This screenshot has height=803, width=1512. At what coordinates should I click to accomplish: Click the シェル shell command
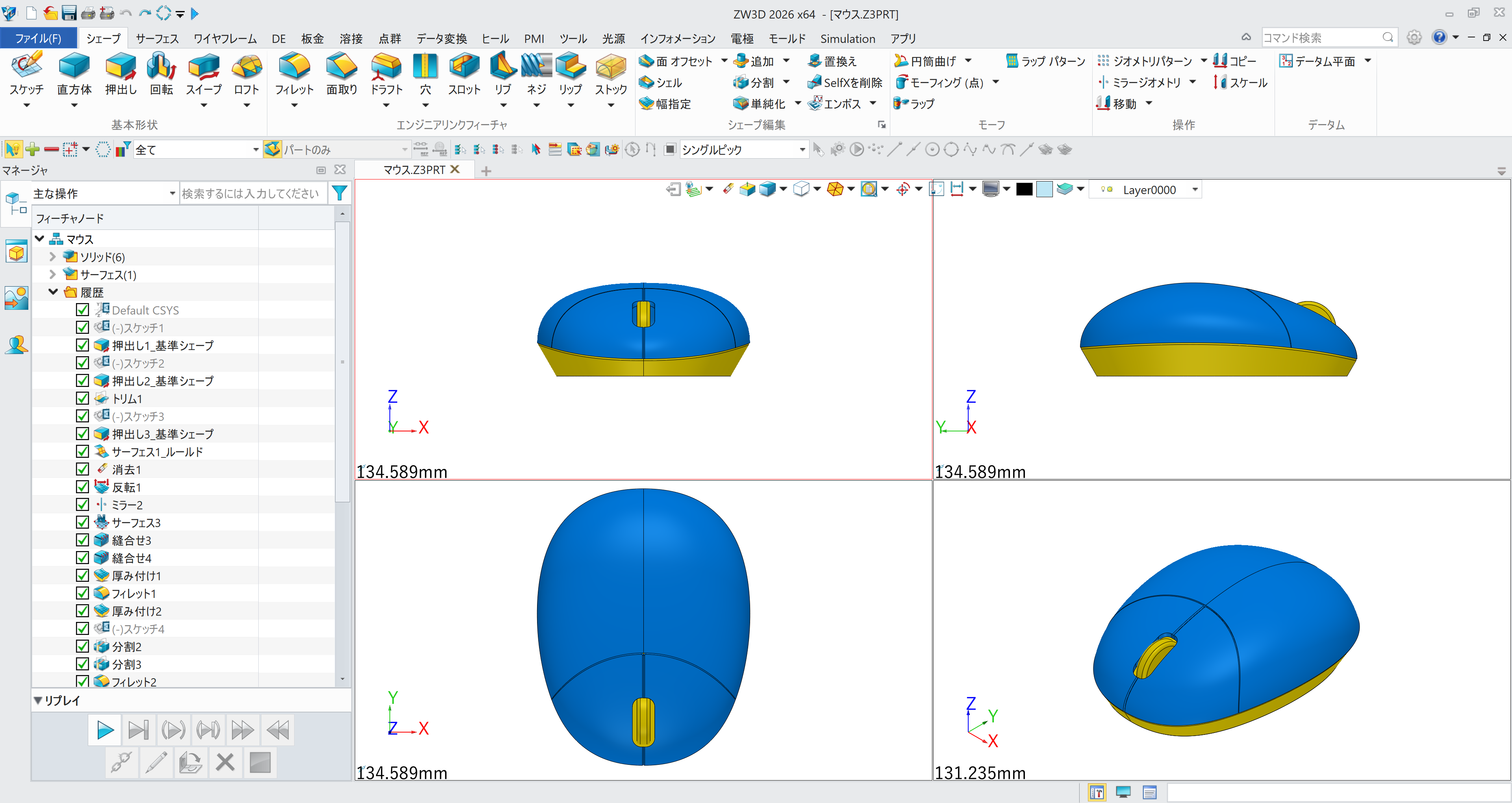661,83
